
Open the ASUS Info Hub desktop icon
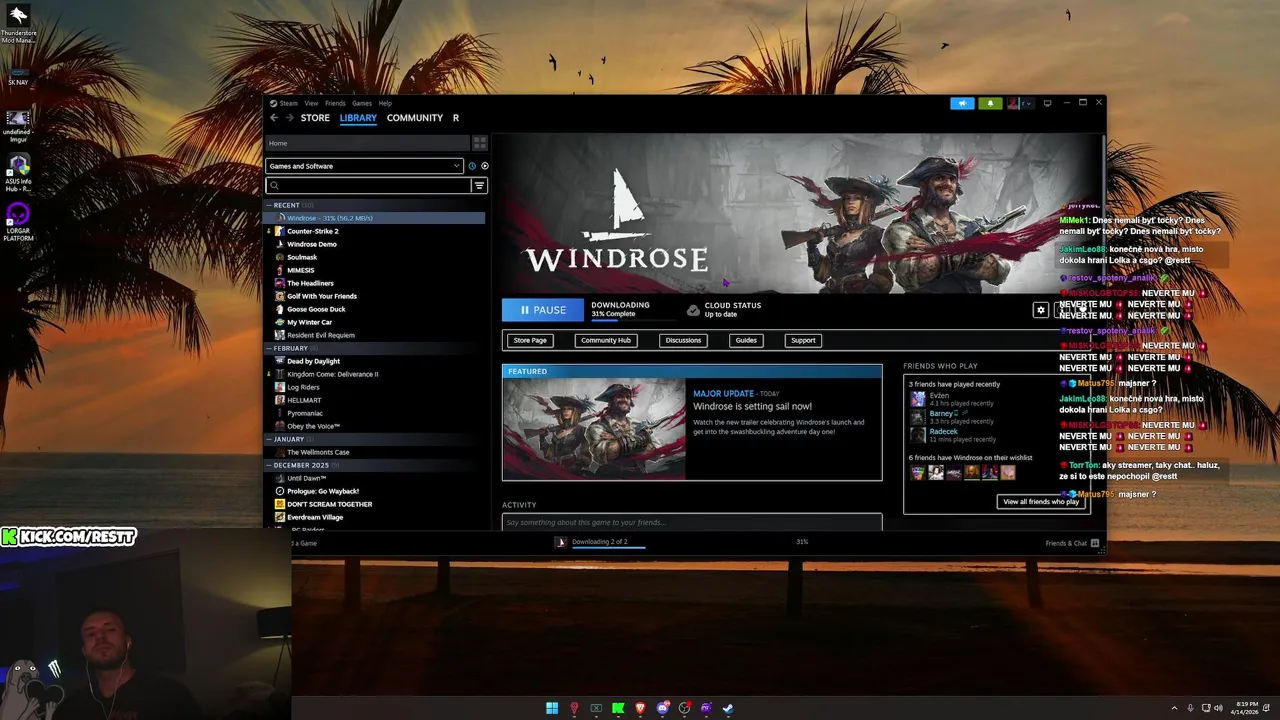point(18,173)
